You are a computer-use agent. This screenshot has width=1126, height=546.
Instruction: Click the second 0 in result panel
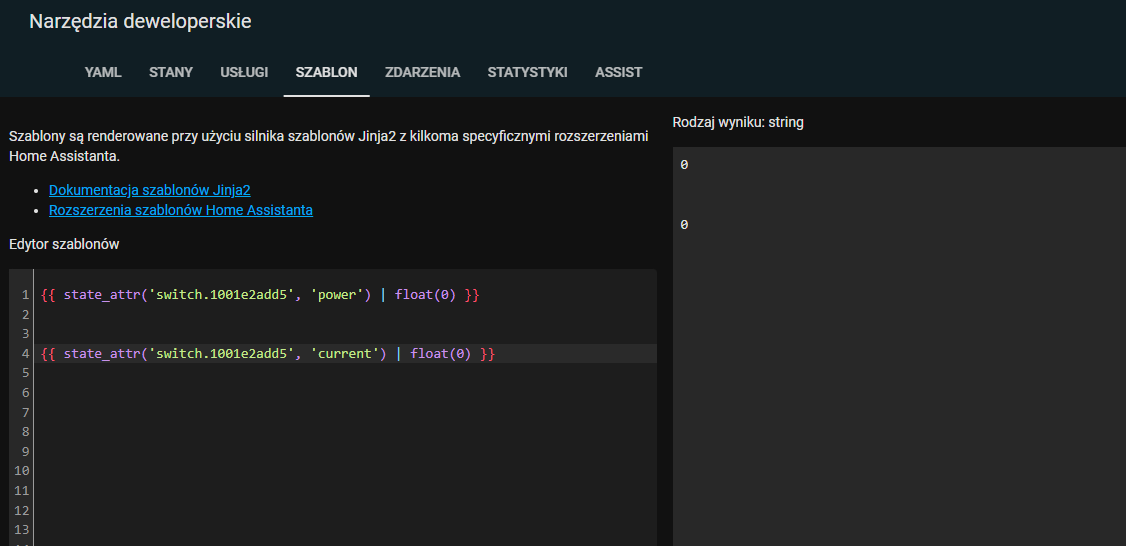pyautogui.click(x=684, y=226)
